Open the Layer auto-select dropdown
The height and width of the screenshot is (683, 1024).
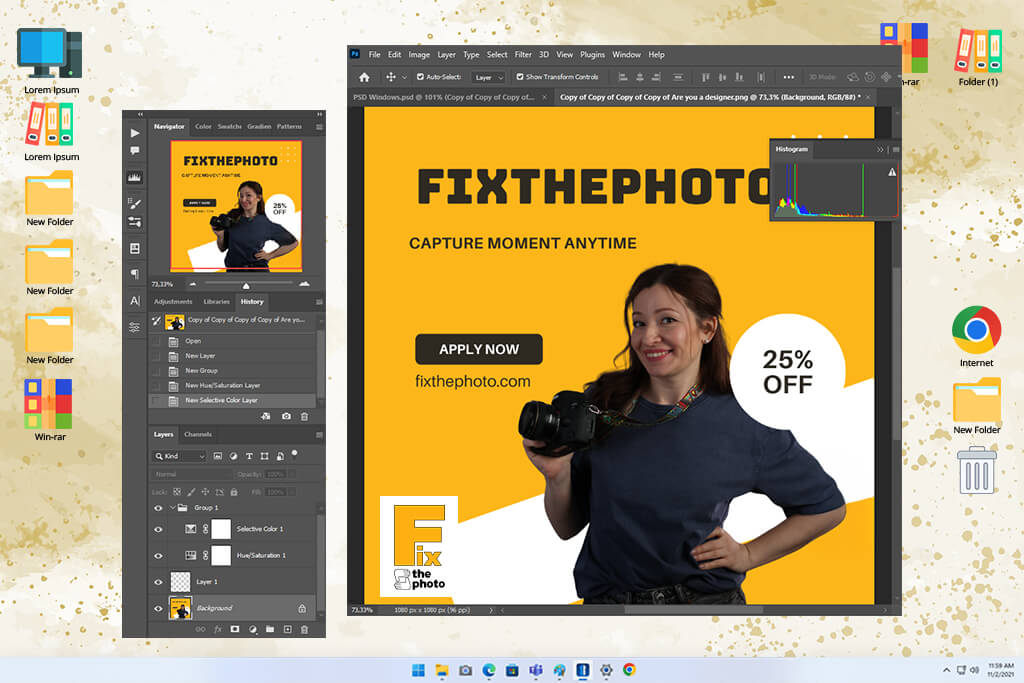click(489, 77)
